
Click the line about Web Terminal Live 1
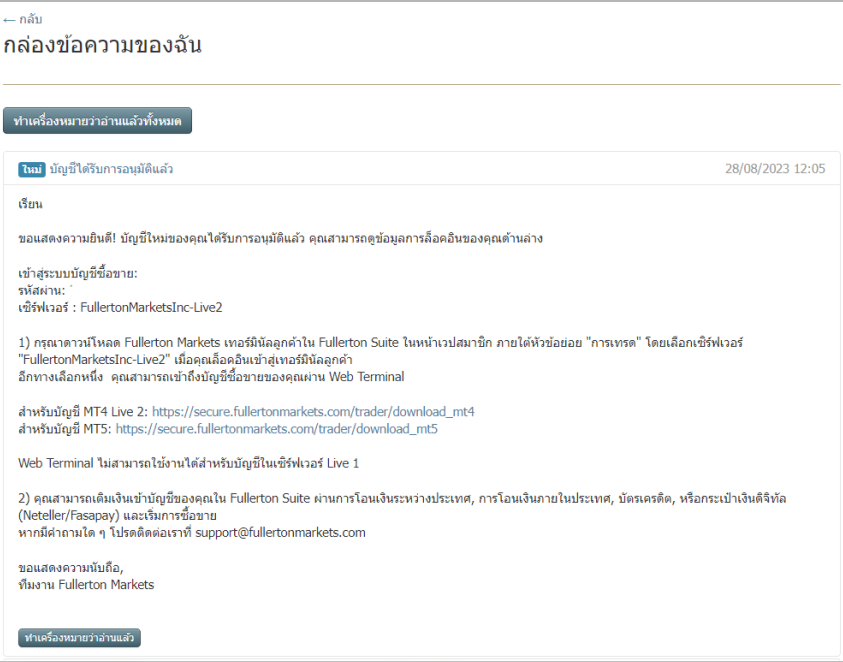point(188,464)
